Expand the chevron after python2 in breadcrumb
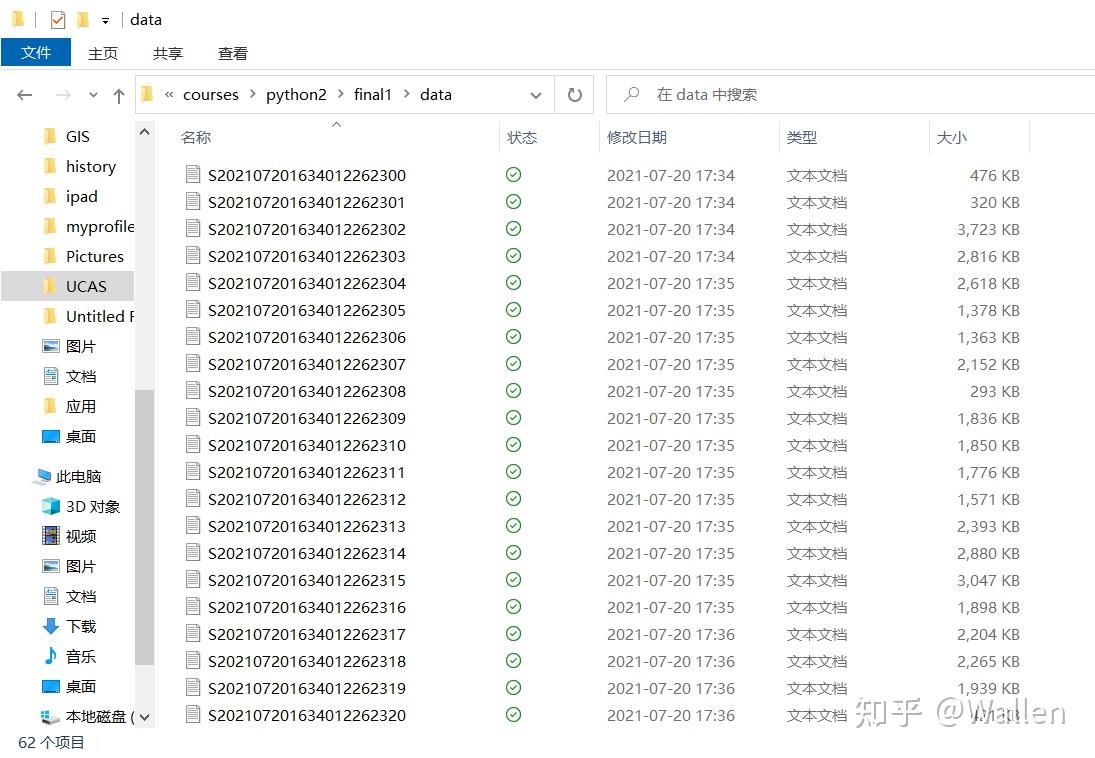 click(x=340, y=94)
